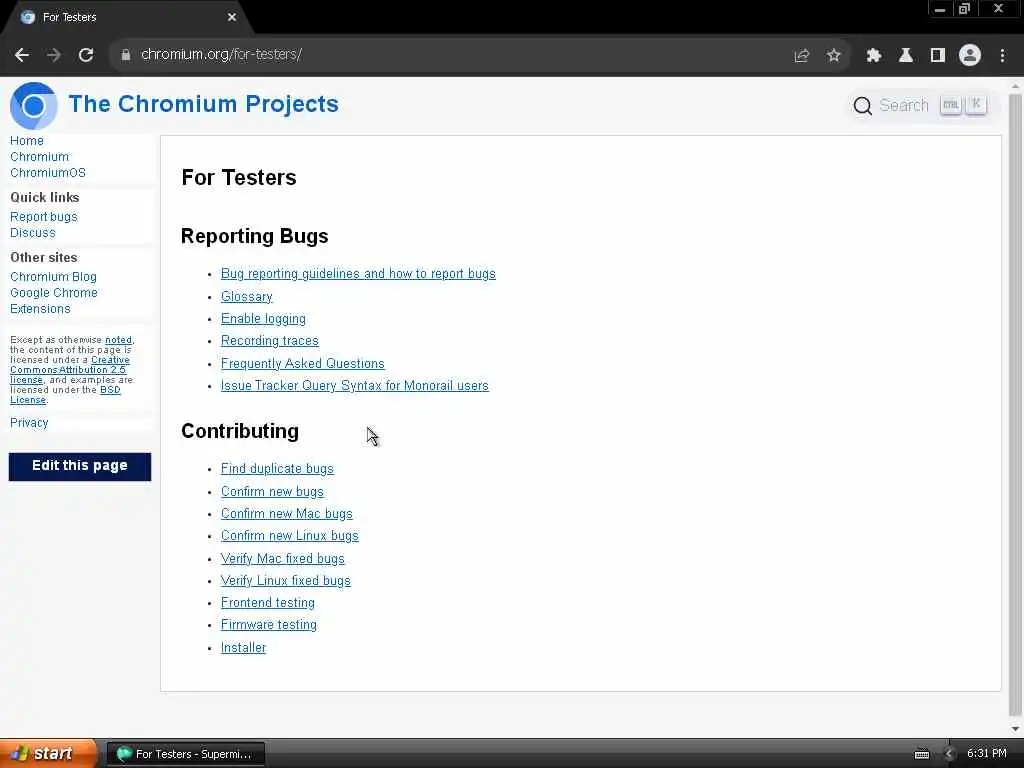The image size is (1024, 768).
Task: Open Bug reporting guidelines link
Action: 358,274
